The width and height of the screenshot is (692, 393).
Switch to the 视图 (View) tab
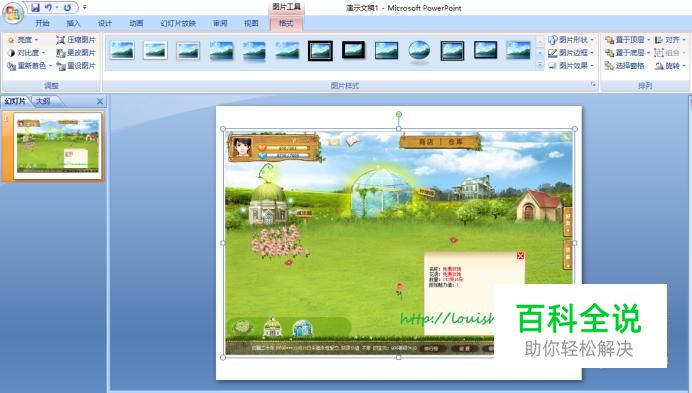pyautogui.click(x=251, y=23)
